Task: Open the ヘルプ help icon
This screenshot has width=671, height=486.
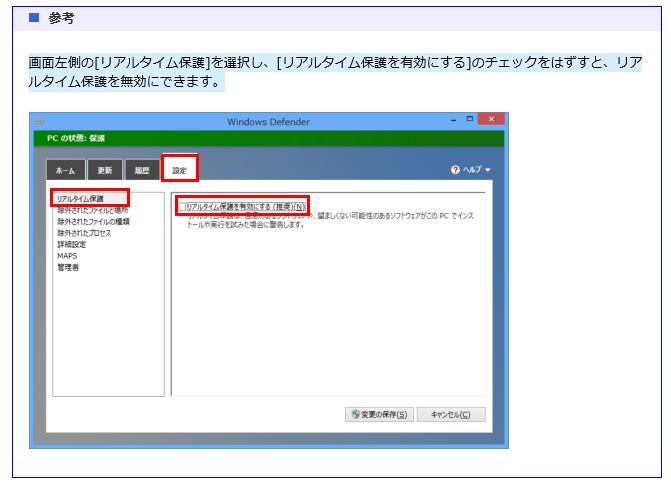Action: pos(455,170)
